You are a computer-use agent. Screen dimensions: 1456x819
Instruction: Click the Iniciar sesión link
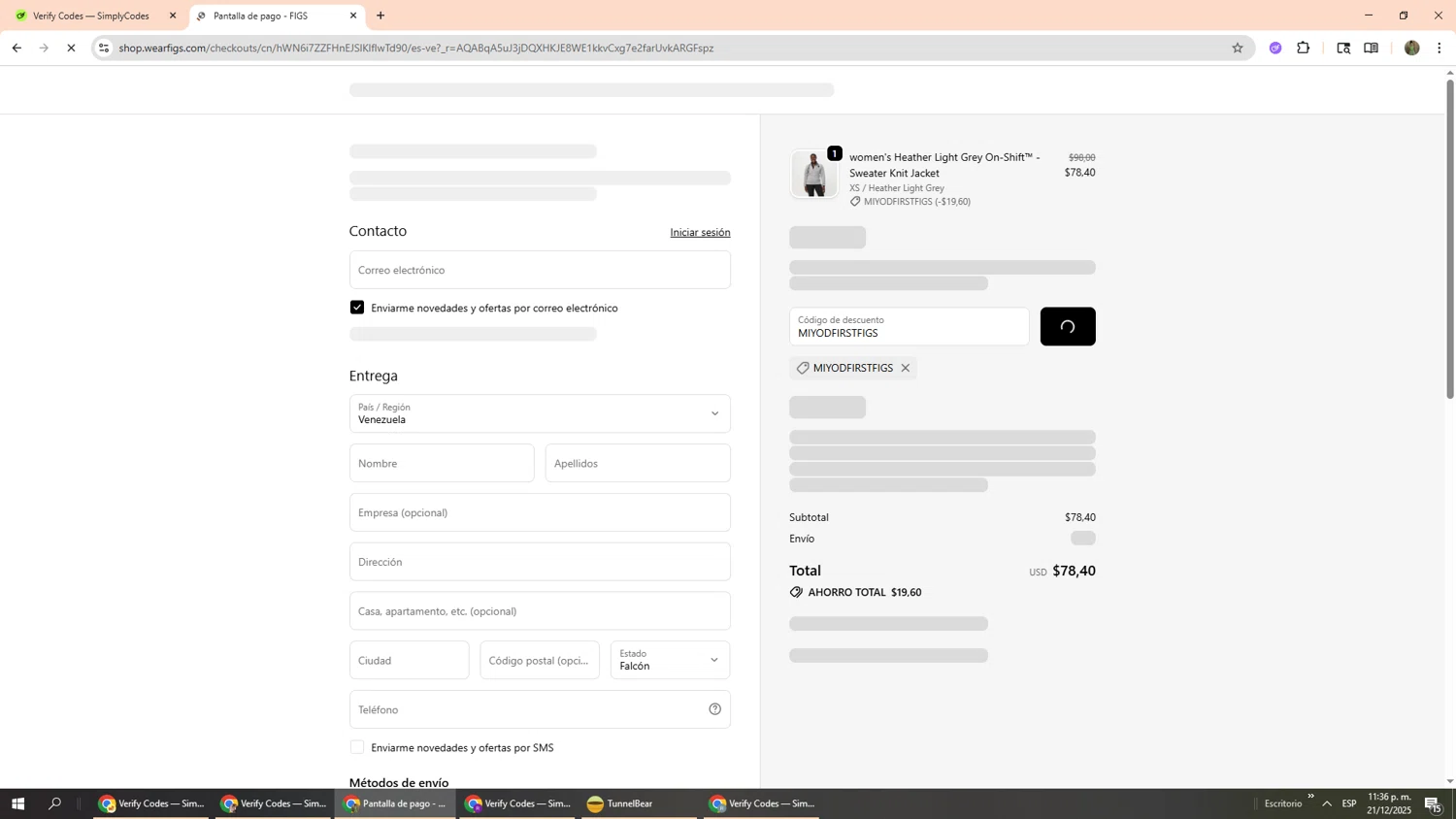(700, 233)
